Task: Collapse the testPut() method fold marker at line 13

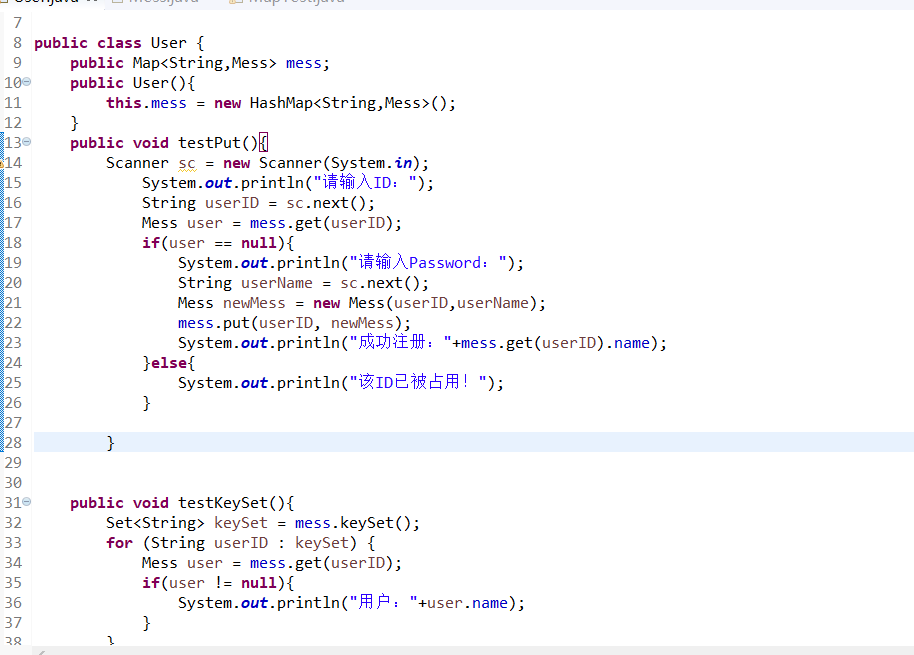Action: click(x=27, y=142)
